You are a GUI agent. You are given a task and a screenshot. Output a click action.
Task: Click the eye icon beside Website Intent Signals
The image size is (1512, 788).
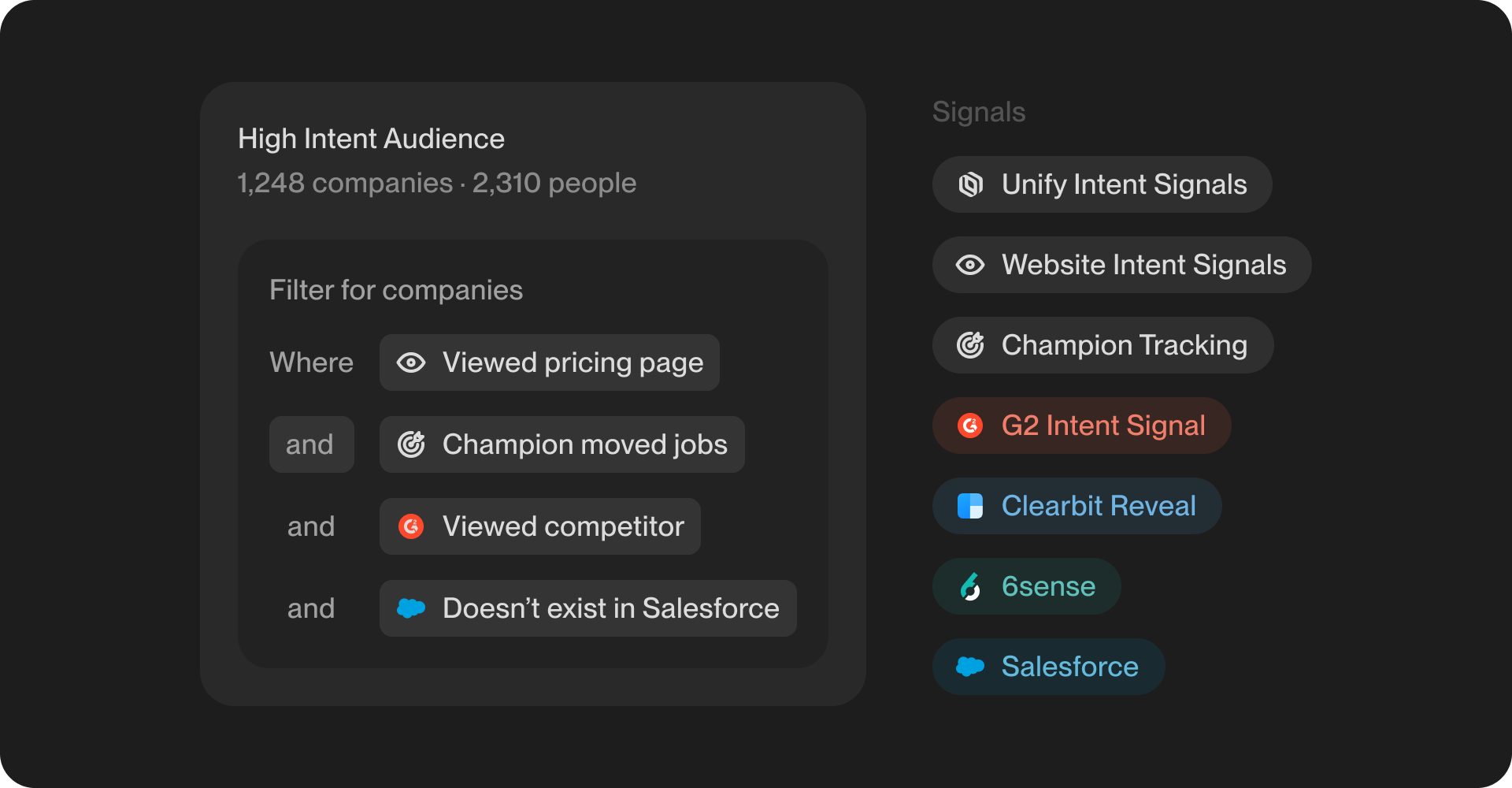click(x=970, y=265)
